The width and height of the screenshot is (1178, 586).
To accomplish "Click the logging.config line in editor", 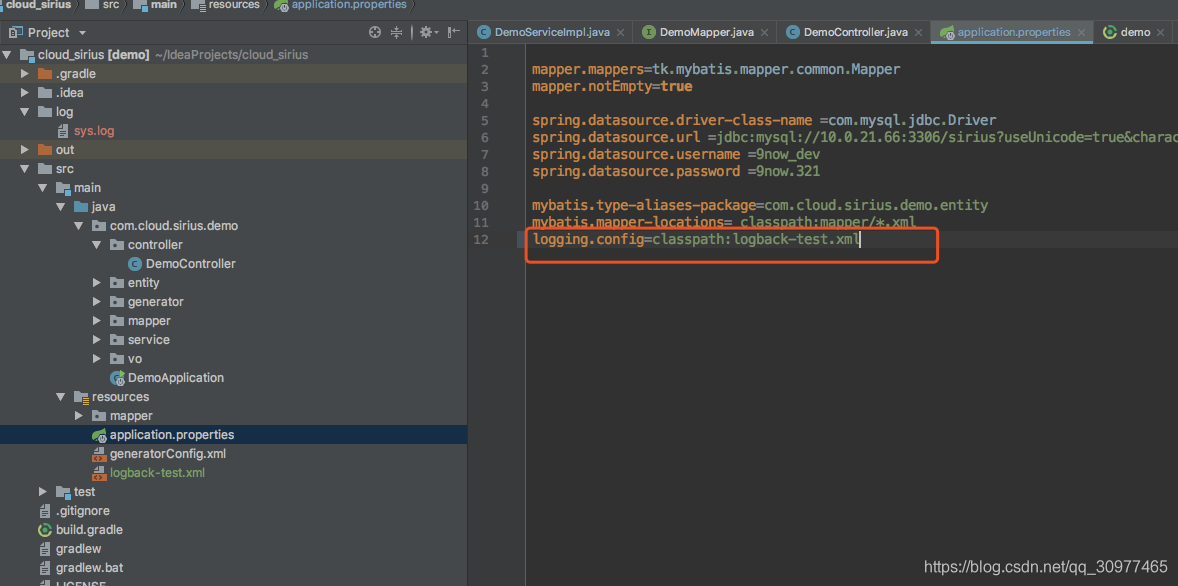I will [x=696, y=240].
